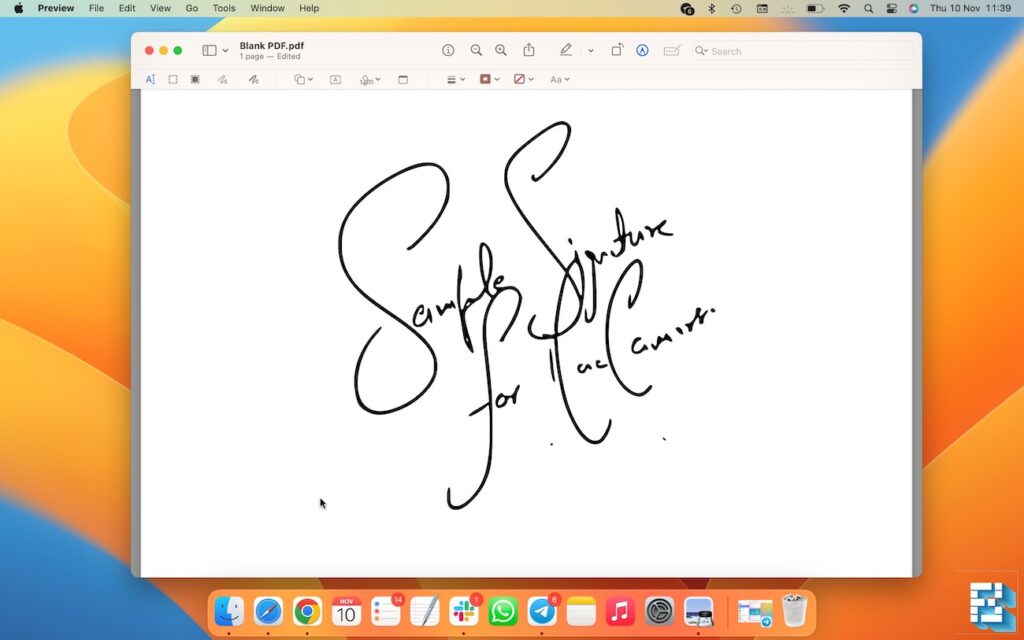Image resolution: width=1024 pixels, height=640 pixels.
Task: Toggle the Markup toolbar pencil icon
Action: coord(565,50)
